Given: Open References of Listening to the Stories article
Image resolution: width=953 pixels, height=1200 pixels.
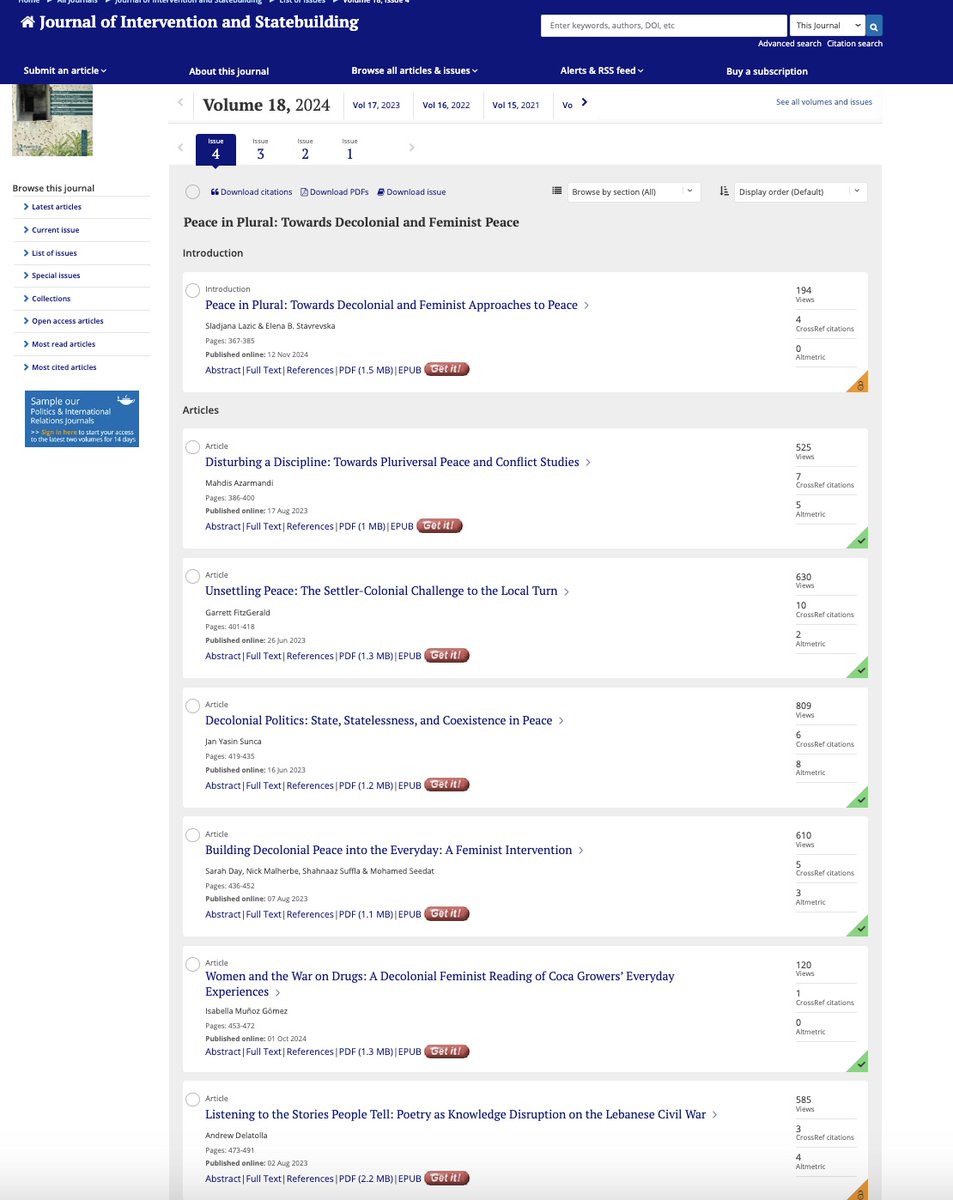Looking at the screenshot, I should (x=310, y=1179).
